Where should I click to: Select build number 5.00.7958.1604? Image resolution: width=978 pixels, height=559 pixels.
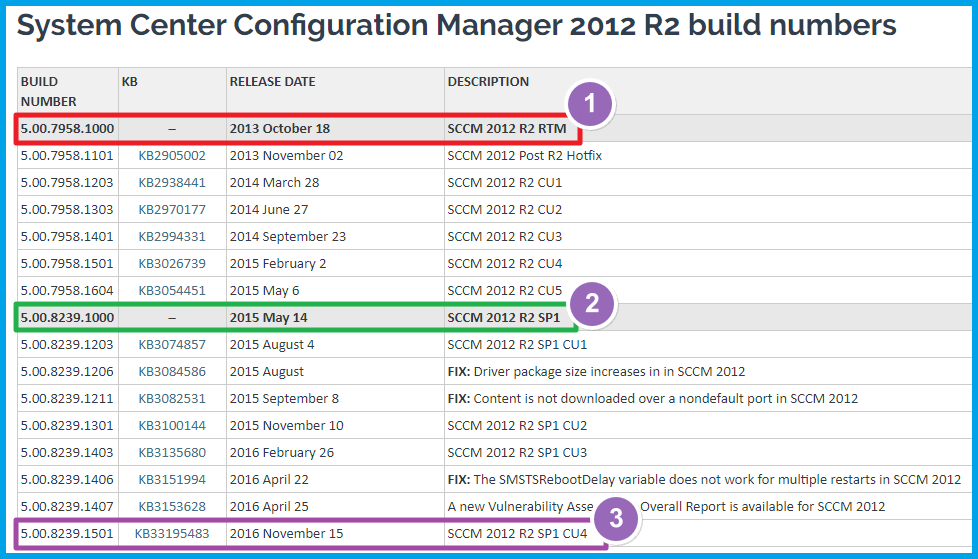(x=67, y=291)
